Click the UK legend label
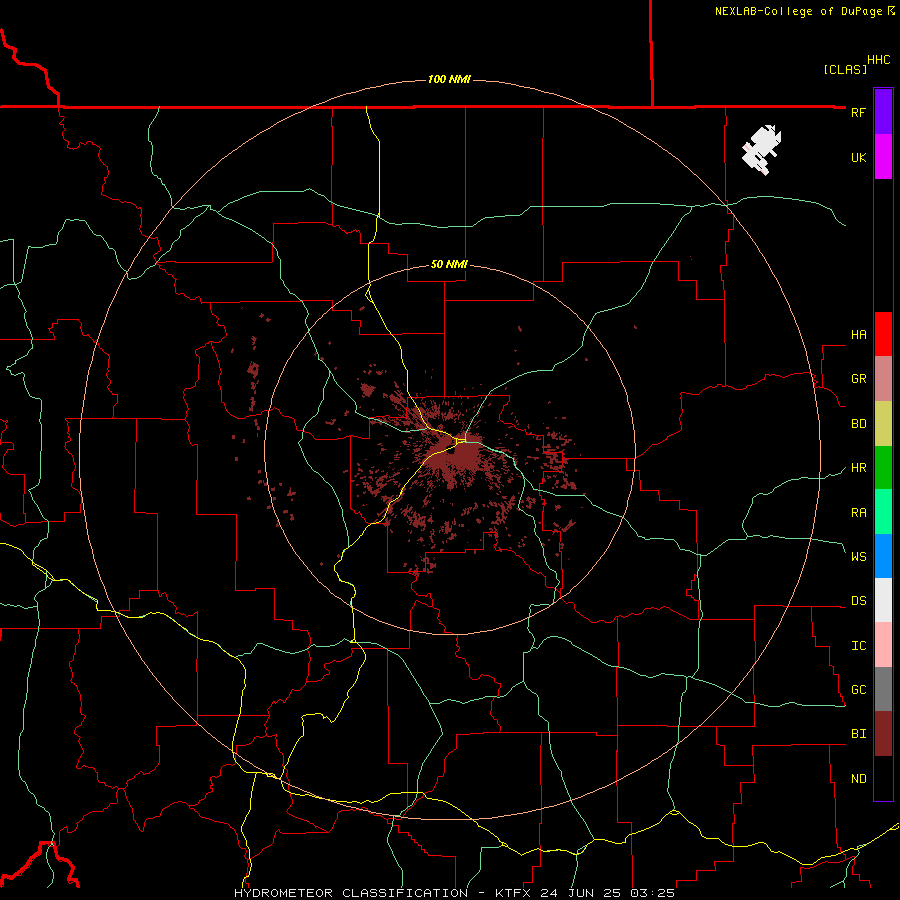The width and height of the screenshot is (900, 900). point(858,157)
